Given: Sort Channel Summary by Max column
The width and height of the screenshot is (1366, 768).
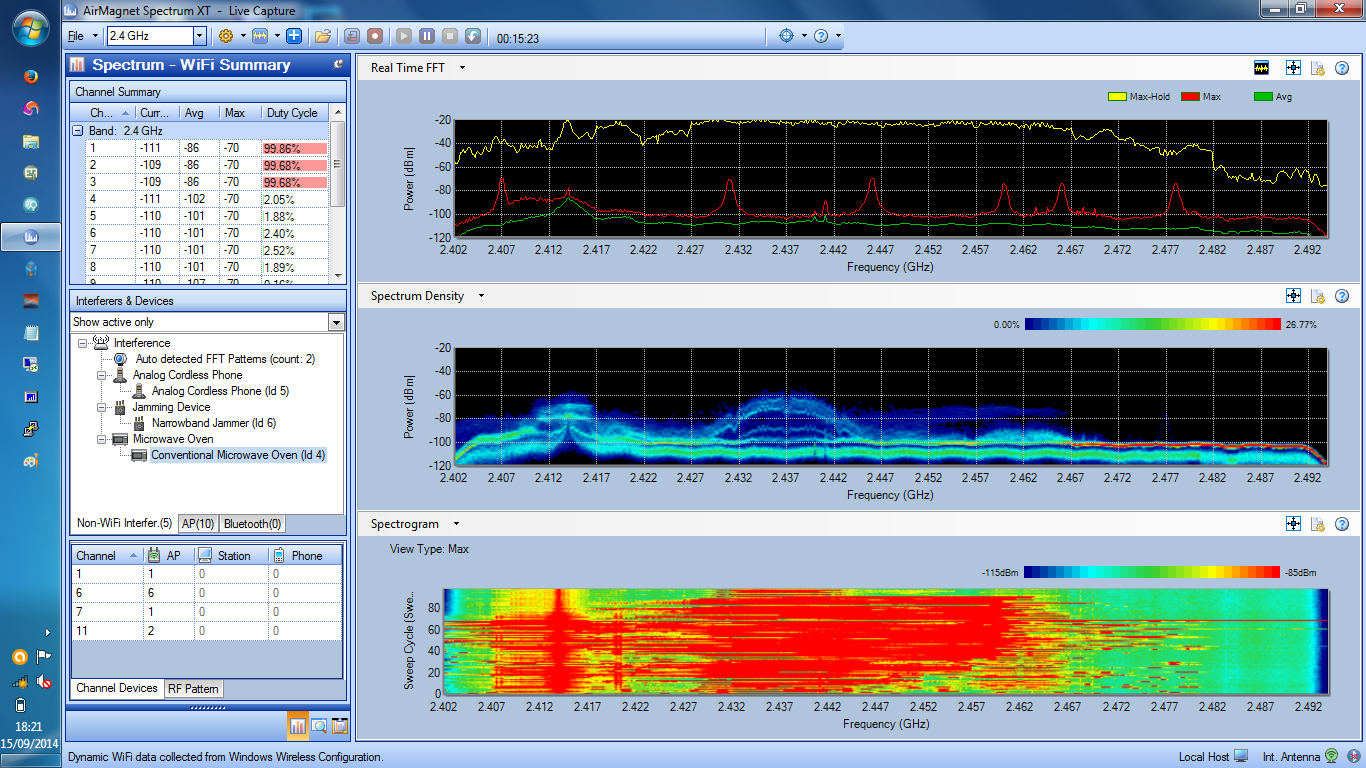Looking at the screenshot, I should 241,113.
